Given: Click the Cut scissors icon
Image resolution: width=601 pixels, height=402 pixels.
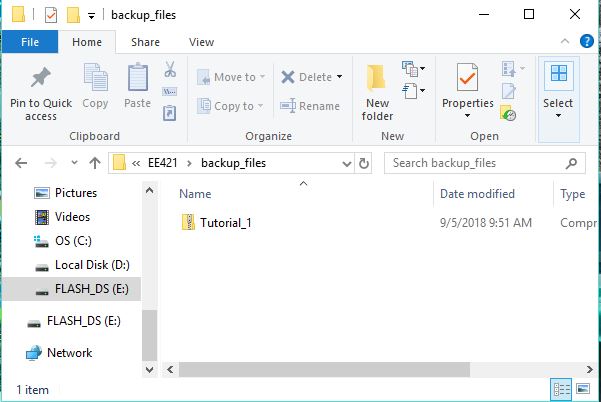Looking at the screenshot, I should [170, 69].
